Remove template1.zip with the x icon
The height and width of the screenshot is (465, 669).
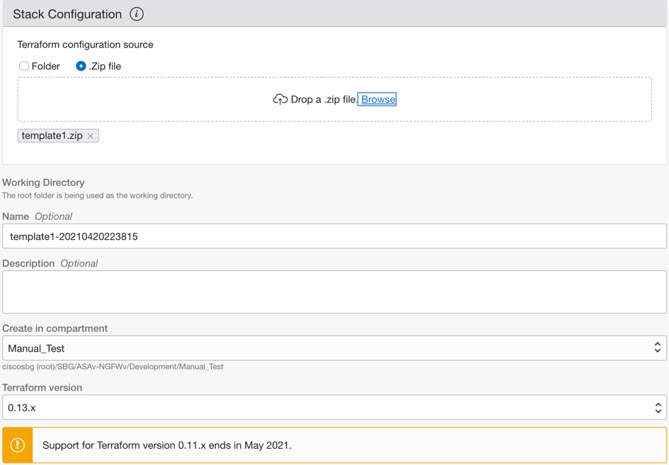90,136
